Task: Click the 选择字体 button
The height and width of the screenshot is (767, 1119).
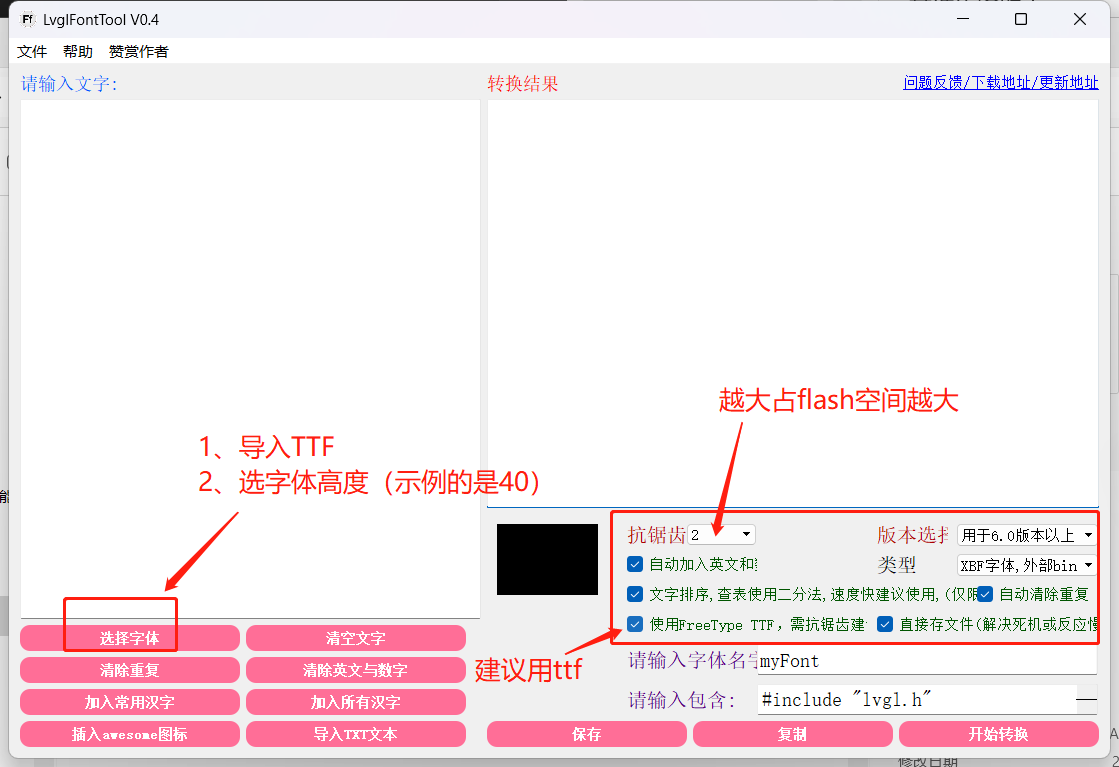Action: [130, 638]
